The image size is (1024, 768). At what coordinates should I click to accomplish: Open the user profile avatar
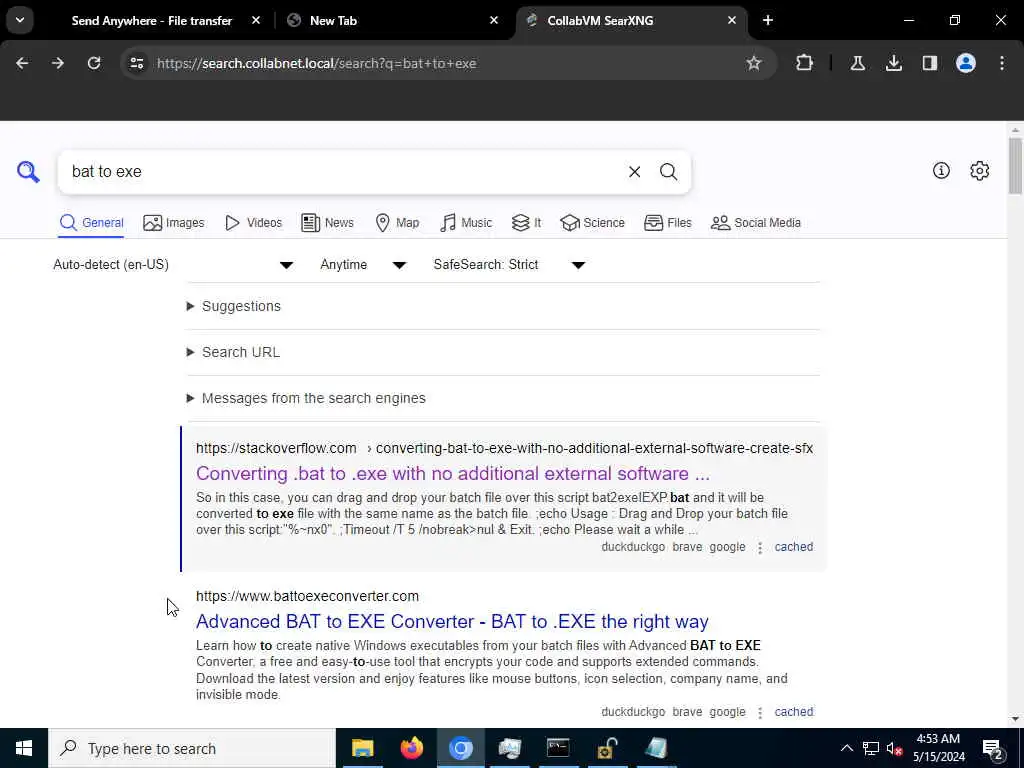(965, 63)
